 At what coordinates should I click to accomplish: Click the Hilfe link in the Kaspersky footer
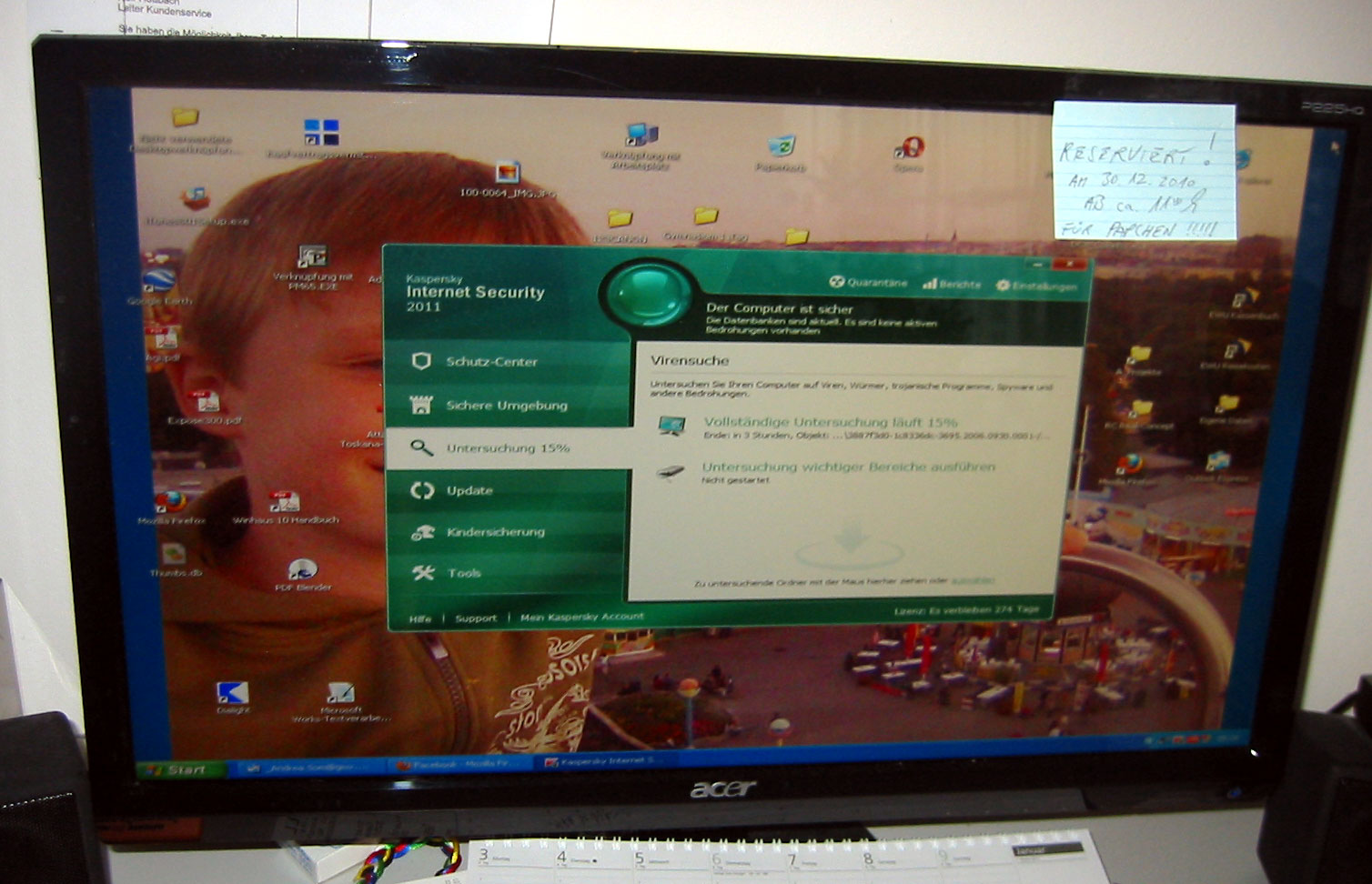point(420,618)
